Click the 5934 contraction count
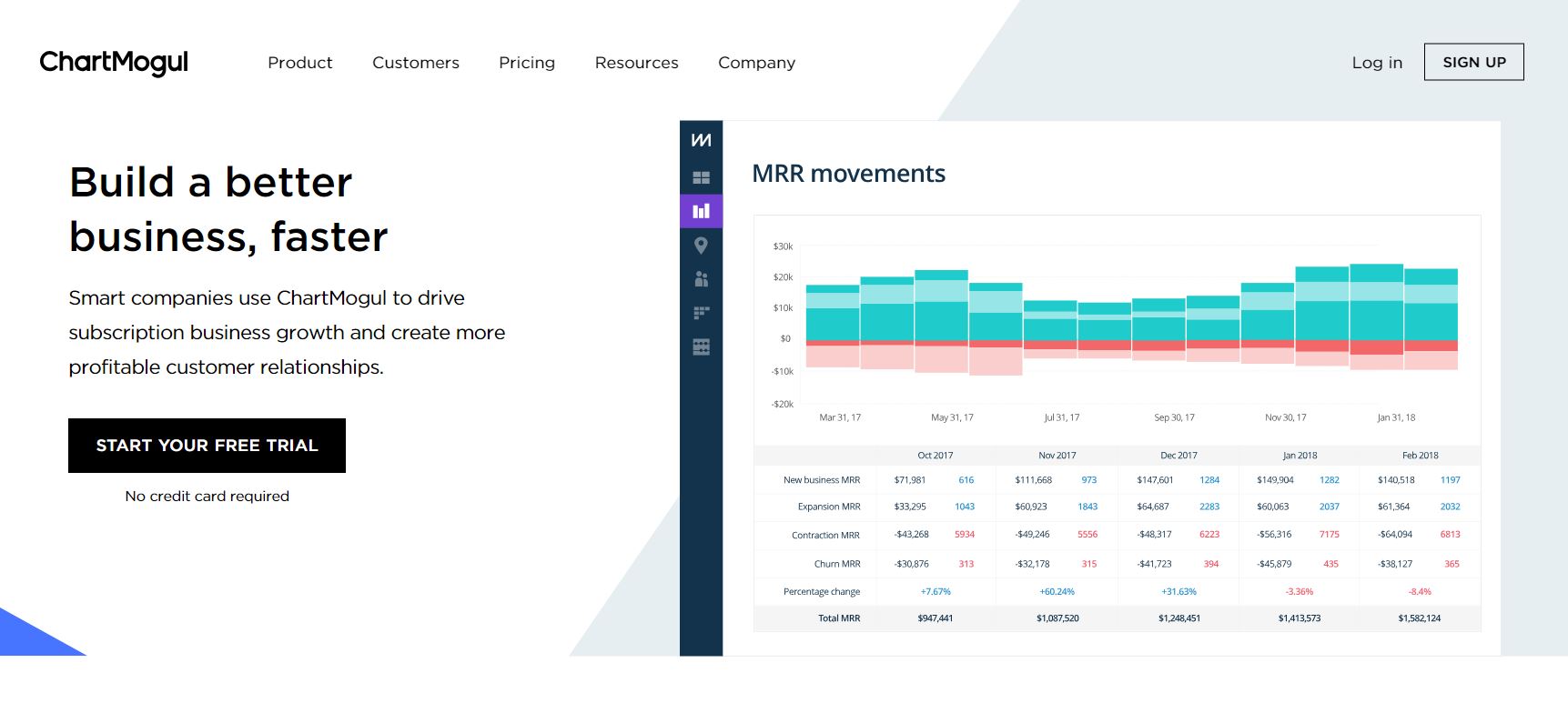This screenshot has height=703, width=1568. click(965, 535)
